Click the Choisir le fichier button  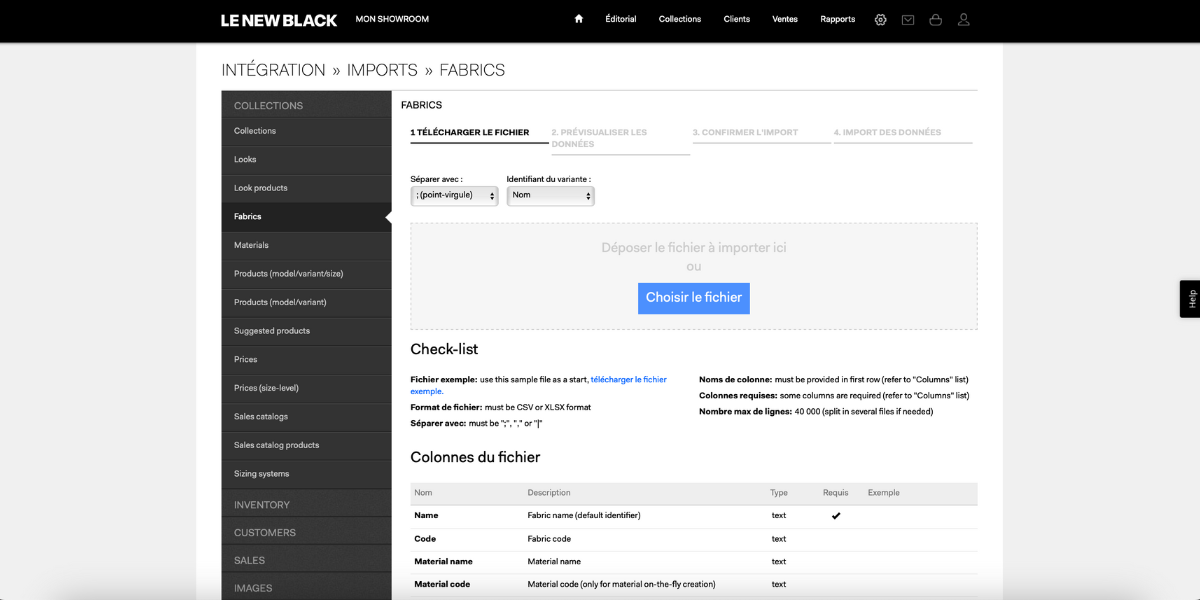click(693, 298)
